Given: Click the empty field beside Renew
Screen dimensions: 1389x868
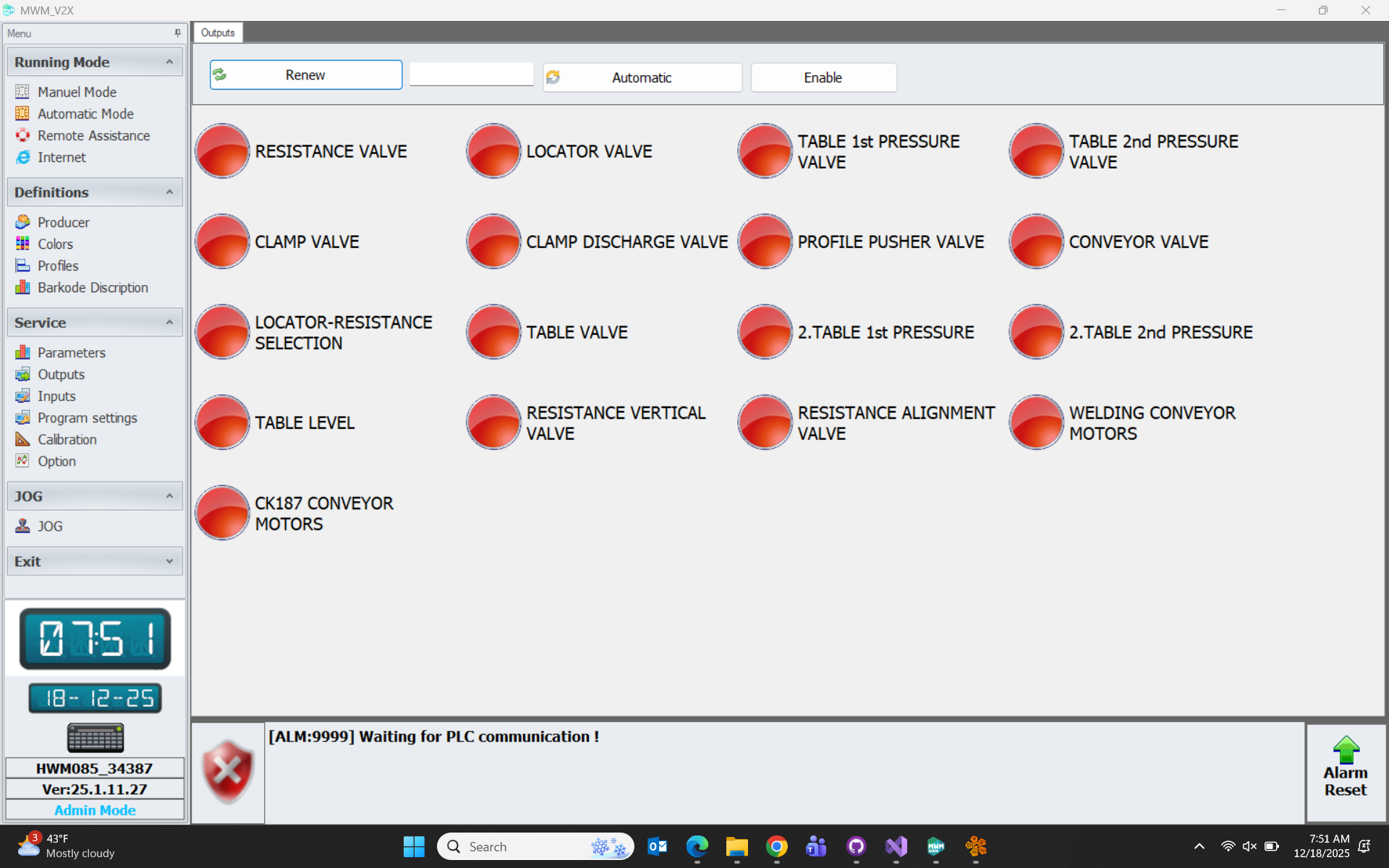Looking at the screenshot, I should [471, 75].
